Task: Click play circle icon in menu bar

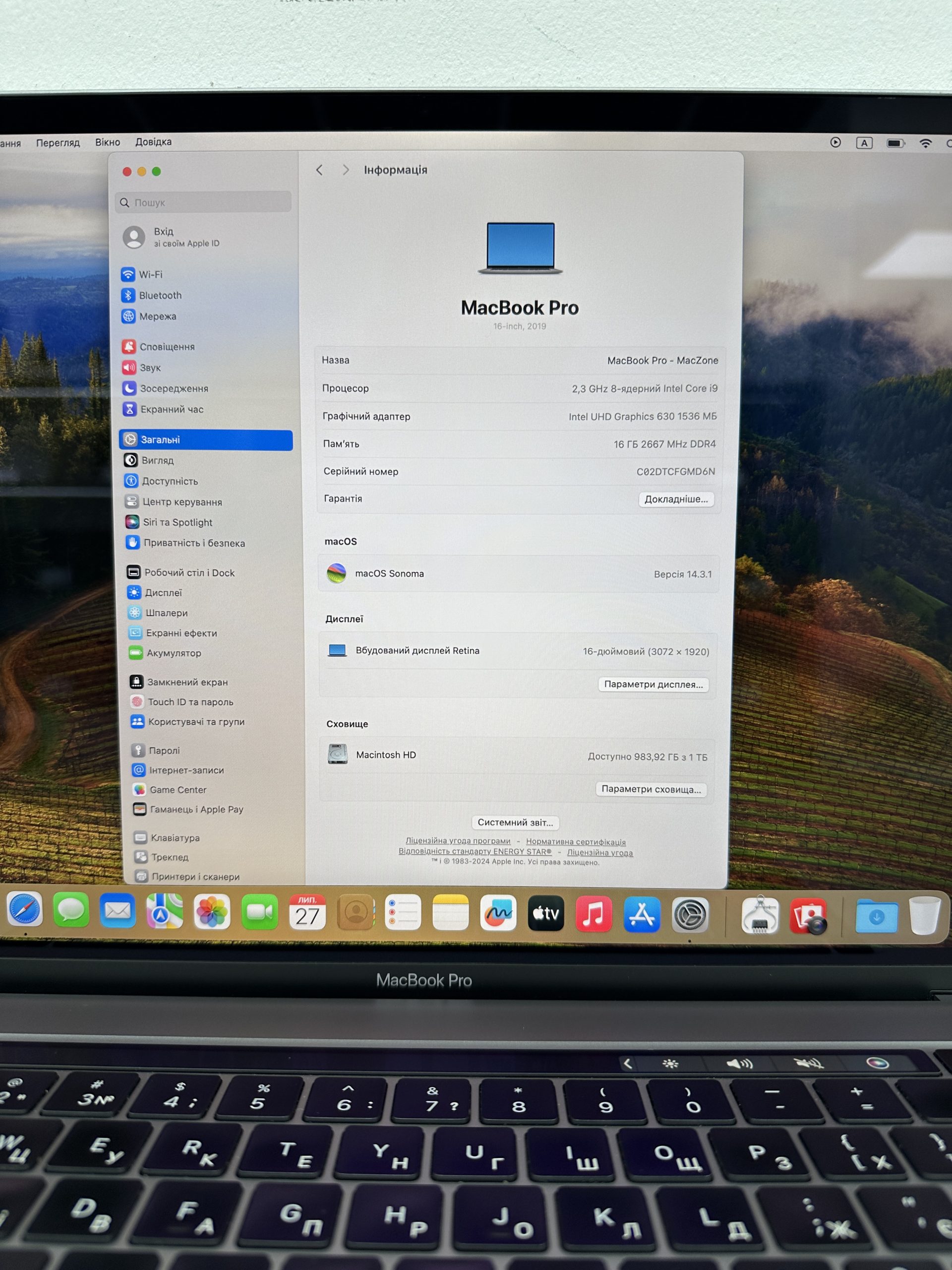Action: (x=835, y=142)
